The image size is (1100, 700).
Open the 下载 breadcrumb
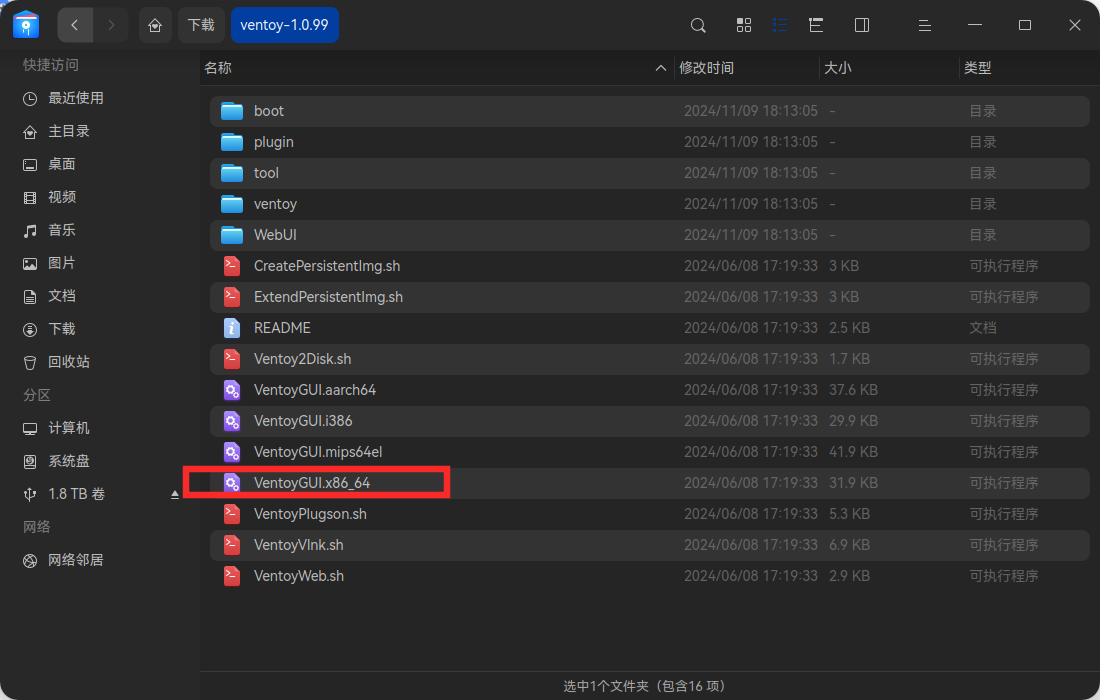[x=201, y=25]
